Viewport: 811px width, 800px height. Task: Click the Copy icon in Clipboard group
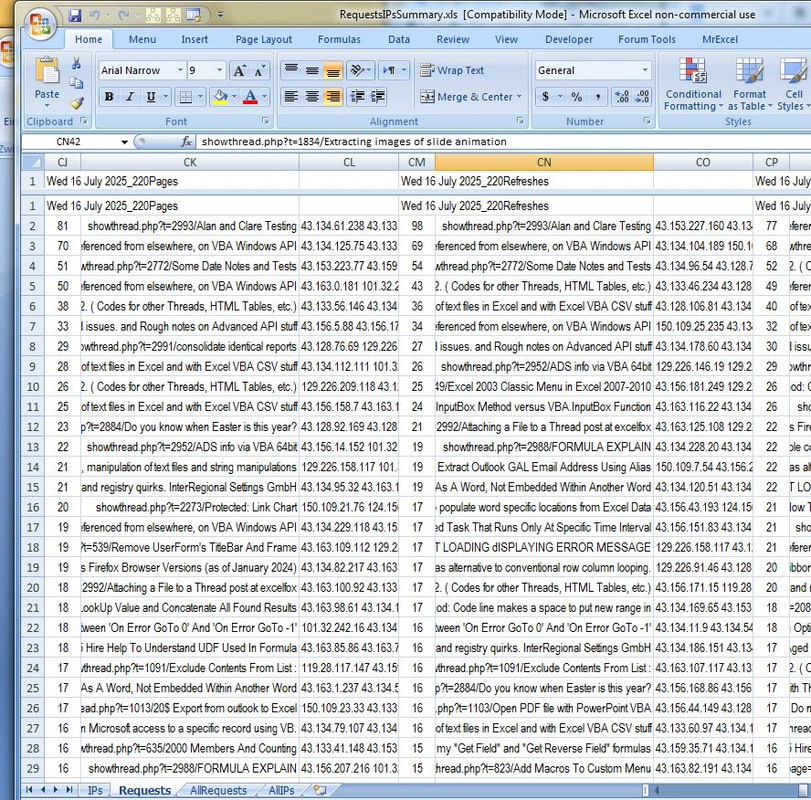(77, 83)
